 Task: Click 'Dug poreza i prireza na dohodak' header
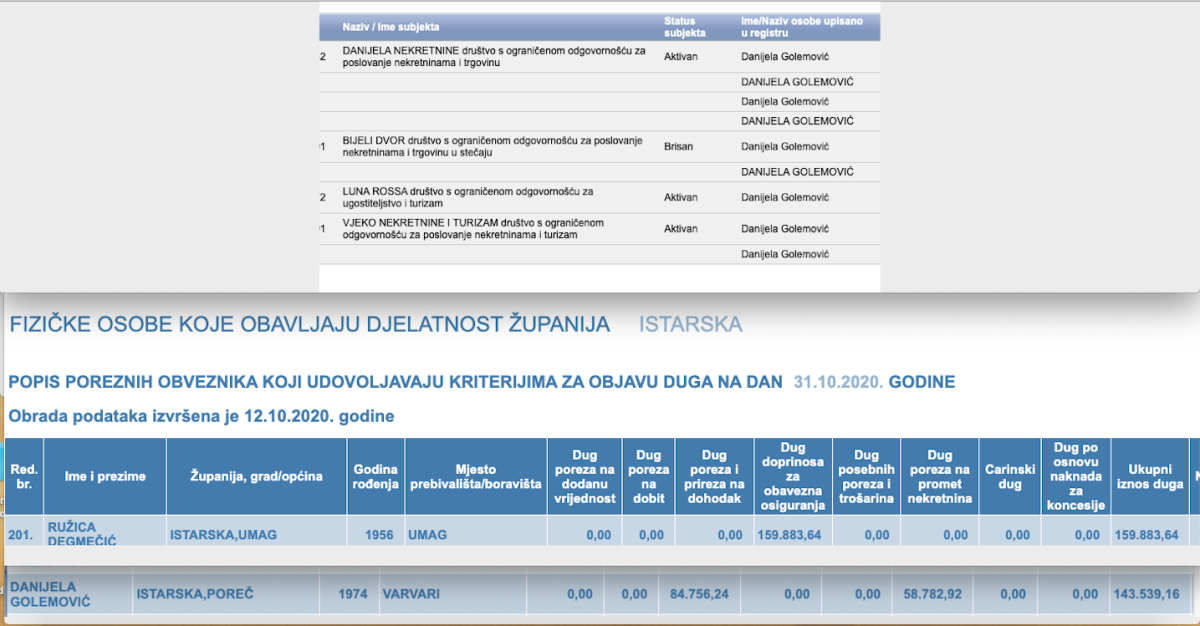click(714, 476)
